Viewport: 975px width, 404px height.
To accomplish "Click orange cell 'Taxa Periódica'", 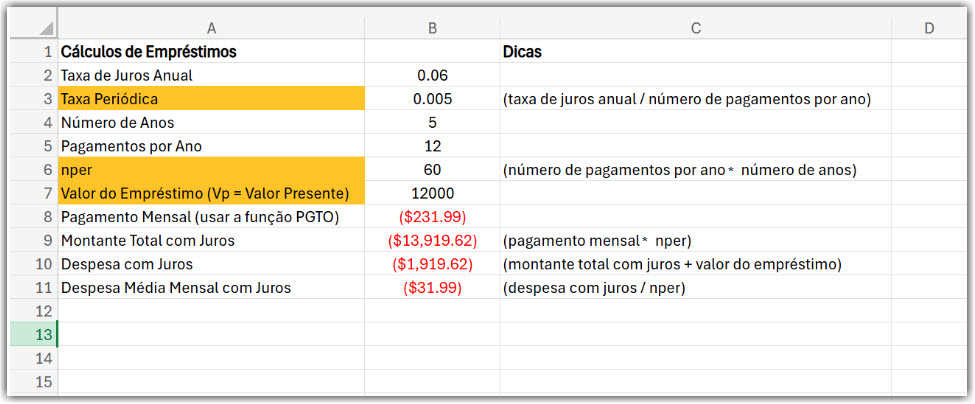I will tap(211, 99).
